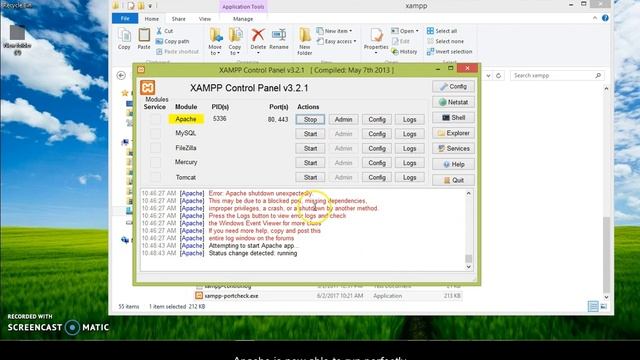Image resolution: width=640 pixels, height=360 pixels.
Task: Select xampp-portcheck.exe file
Action: pyautogui.click(x=231, y=296)
